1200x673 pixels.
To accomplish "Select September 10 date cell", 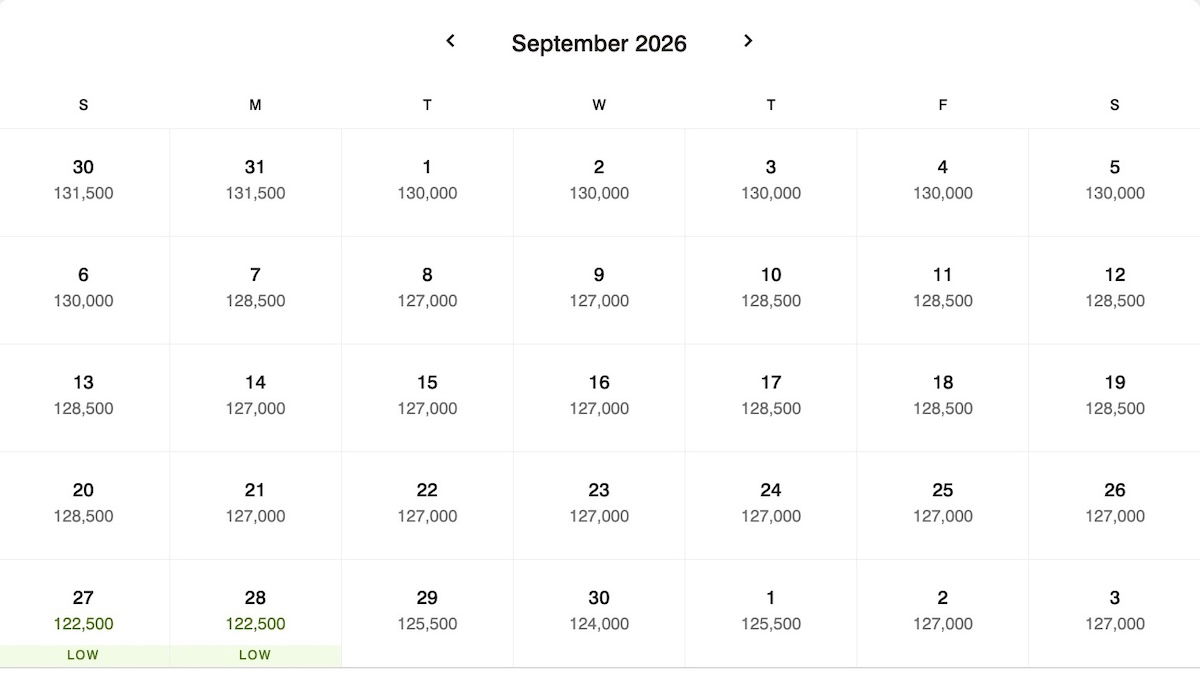I will pyautogui.click(x=771, y=289).
